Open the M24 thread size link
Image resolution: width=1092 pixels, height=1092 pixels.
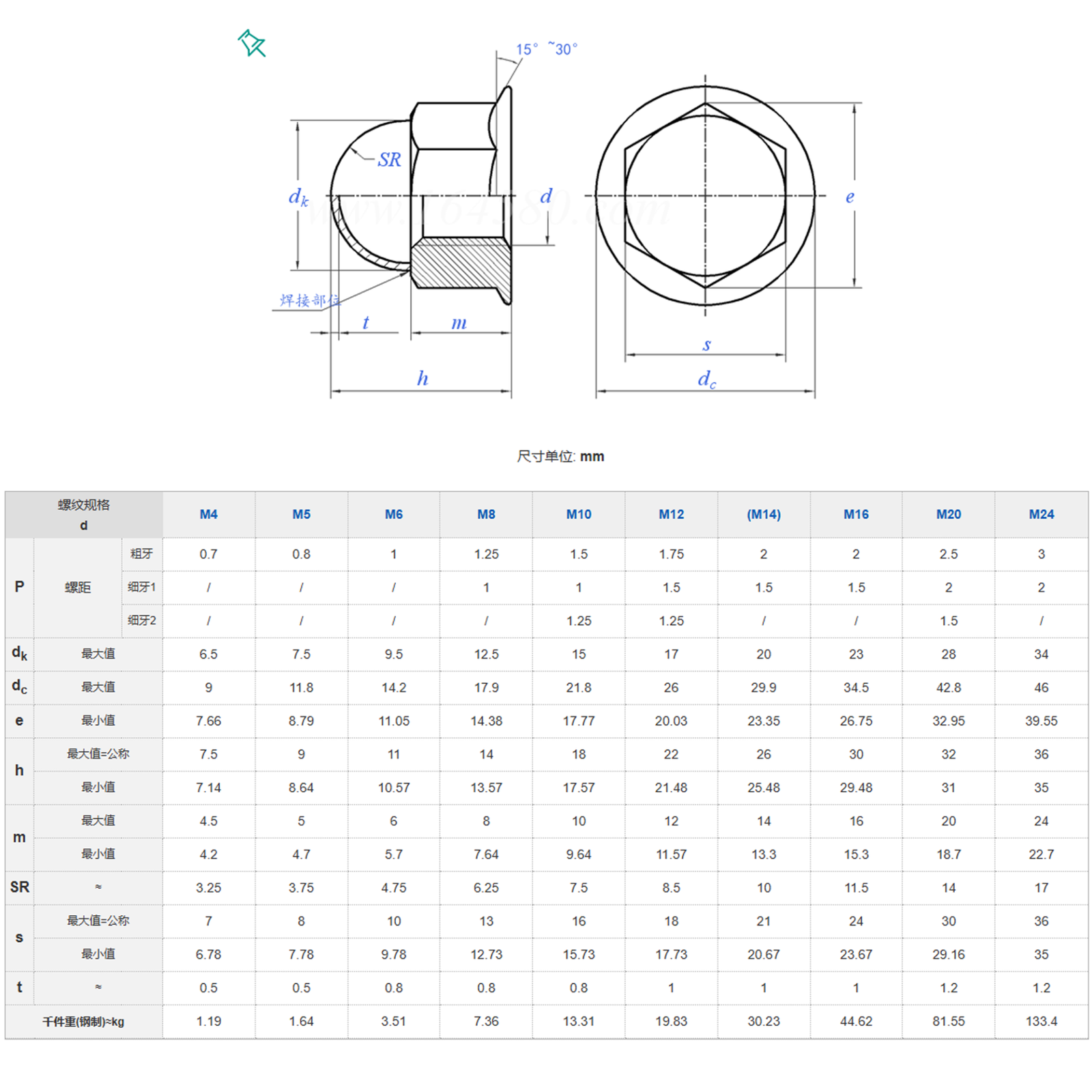coord(1041,515)
